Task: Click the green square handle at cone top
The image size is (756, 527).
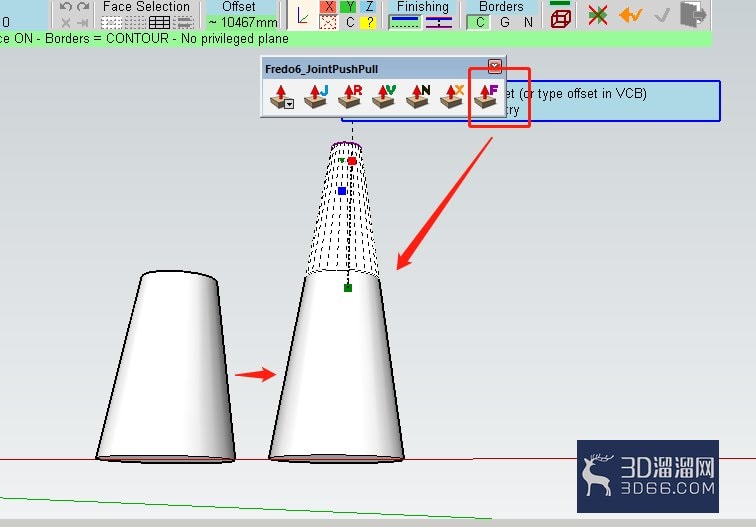Action: click(x=348, y=288)
